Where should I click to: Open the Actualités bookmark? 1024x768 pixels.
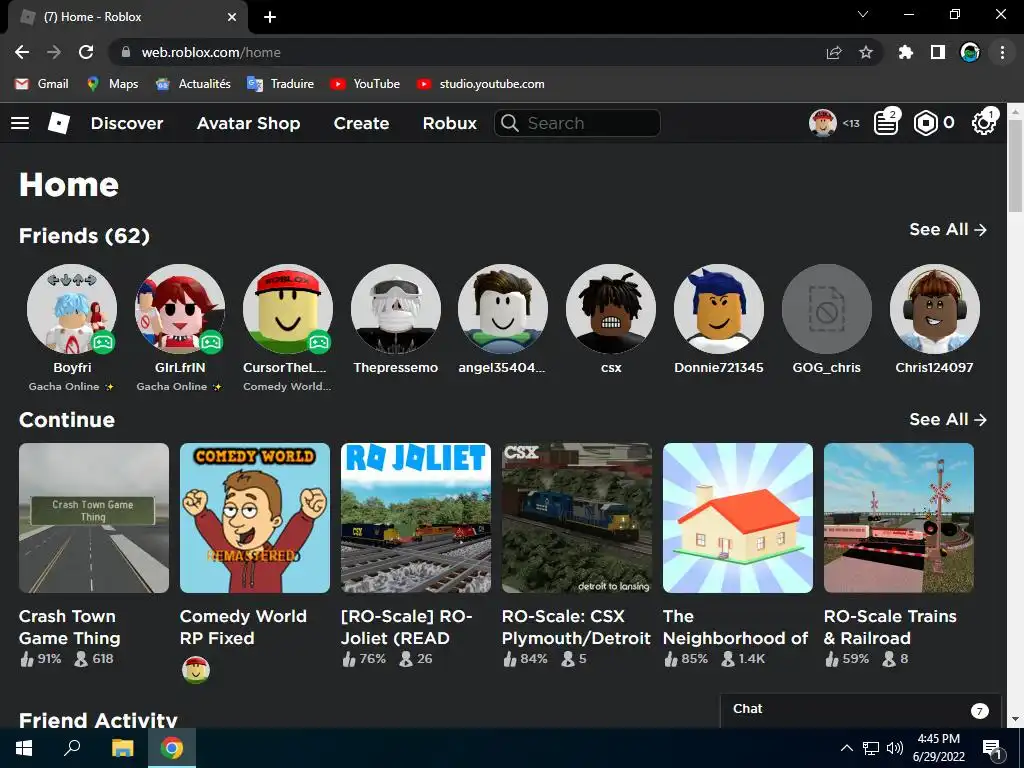point(193,84)
